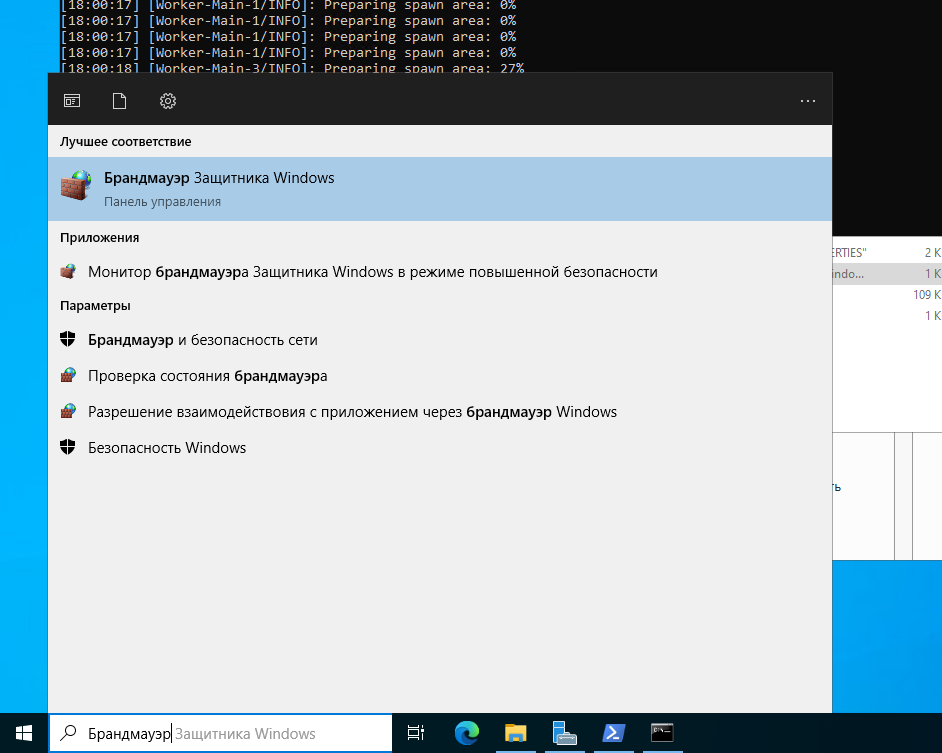This screenshot has width=942, height=753.
Task: Open Брандмауэр и безопасность сети setting
Action: click(x=440, y=340)
